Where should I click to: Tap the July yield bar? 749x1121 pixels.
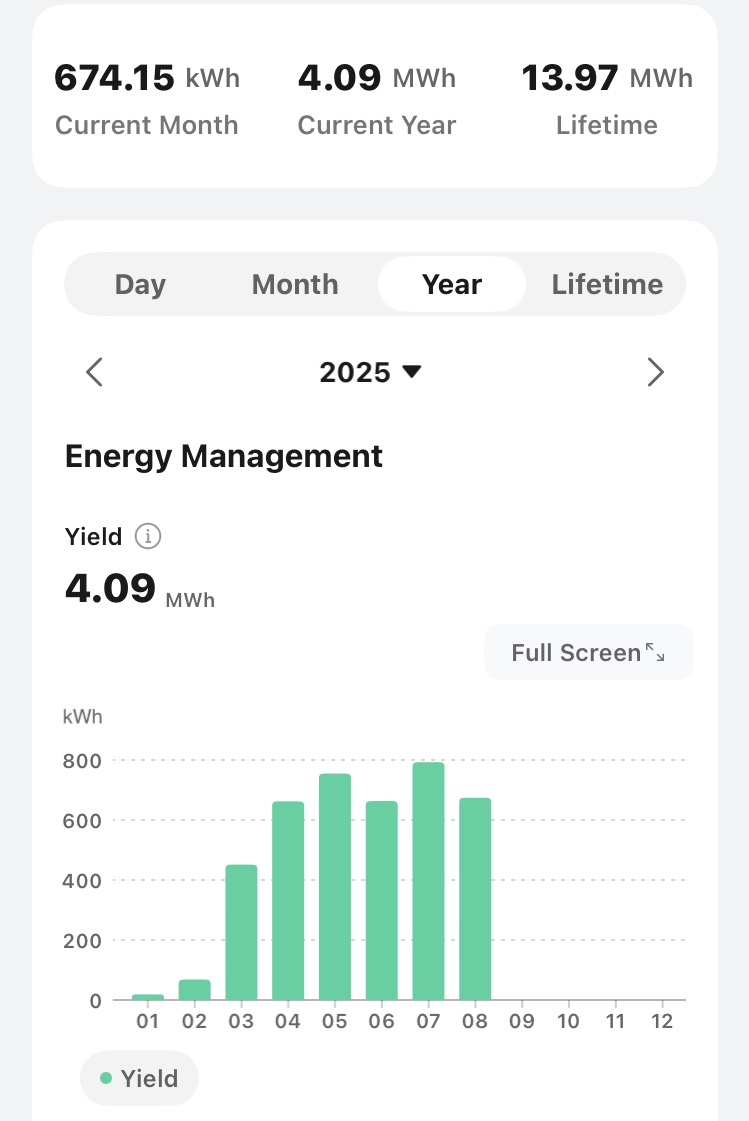[x=428, y=881]
